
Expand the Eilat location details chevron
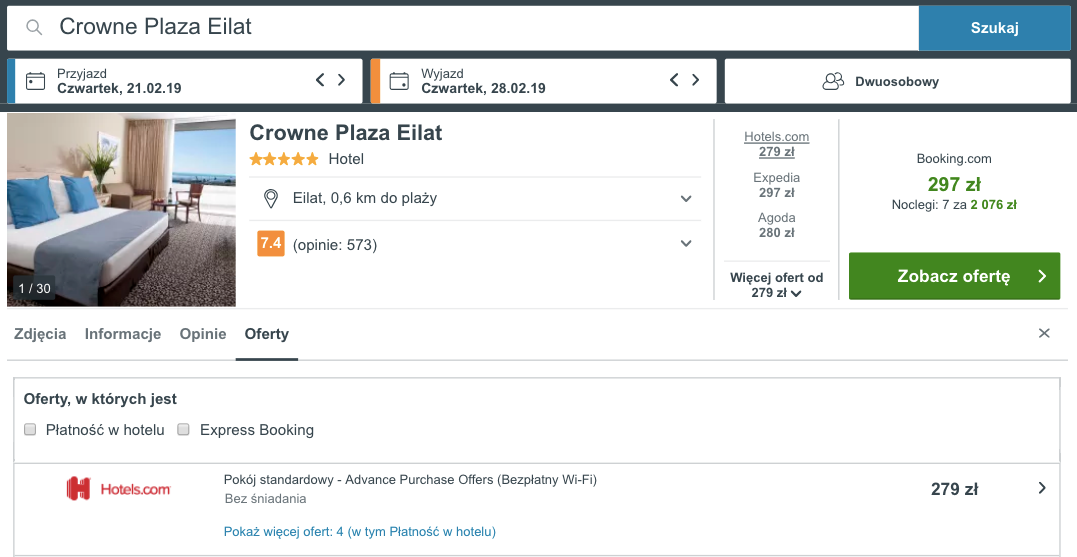[685, 199]
